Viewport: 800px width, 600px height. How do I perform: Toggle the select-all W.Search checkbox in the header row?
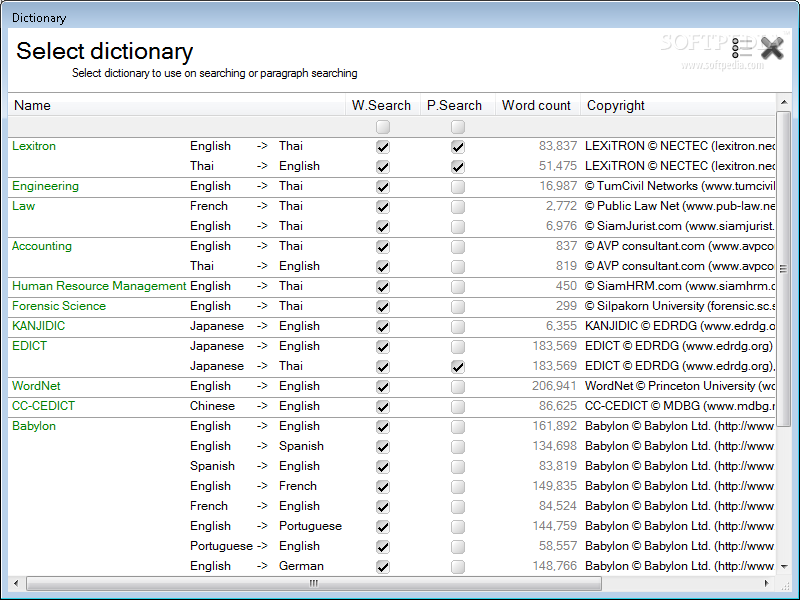coord(383,127)
